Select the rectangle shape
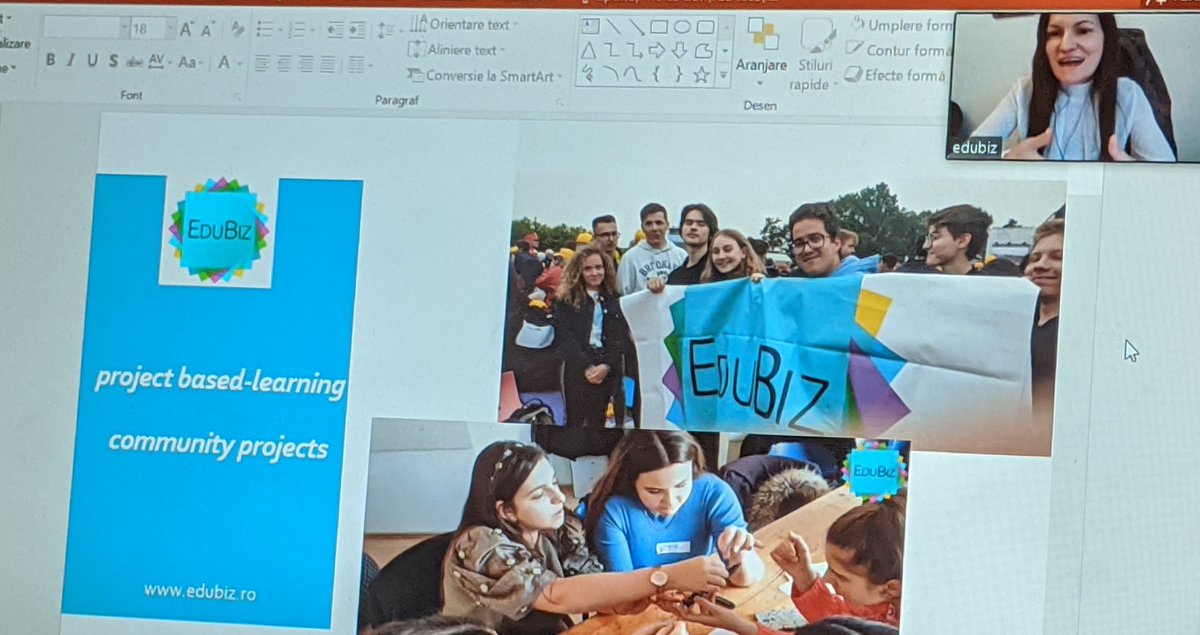This screenshot has height=635, width=1200. pos(659,27)
